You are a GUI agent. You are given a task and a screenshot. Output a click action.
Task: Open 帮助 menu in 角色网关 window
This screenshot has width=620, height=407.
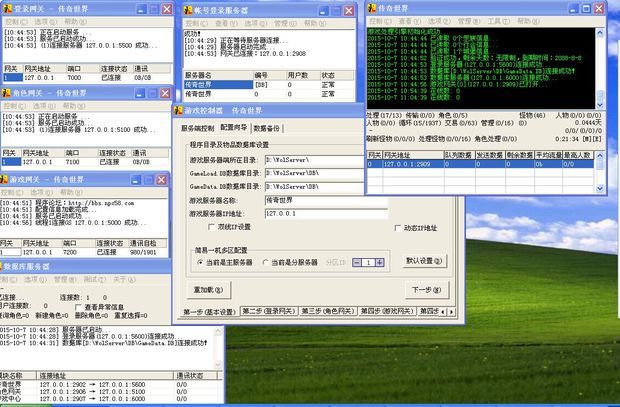(x=74, y=106)
